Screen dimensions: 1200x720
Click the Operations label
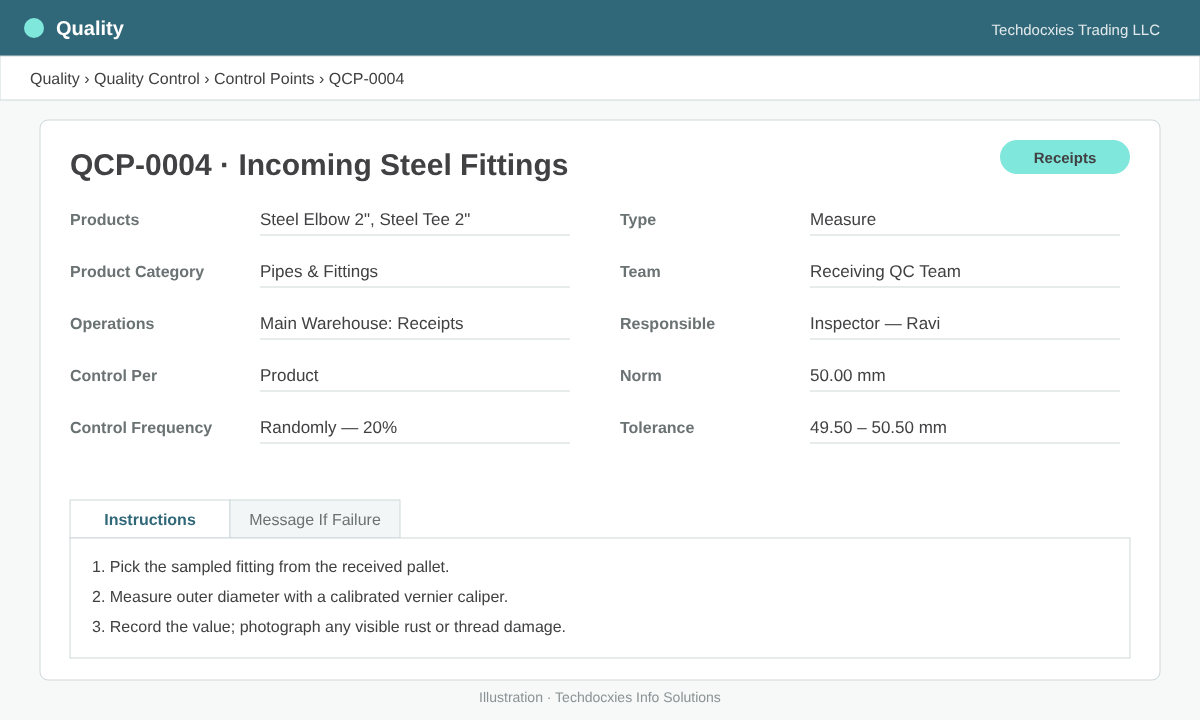click(112, 324)
